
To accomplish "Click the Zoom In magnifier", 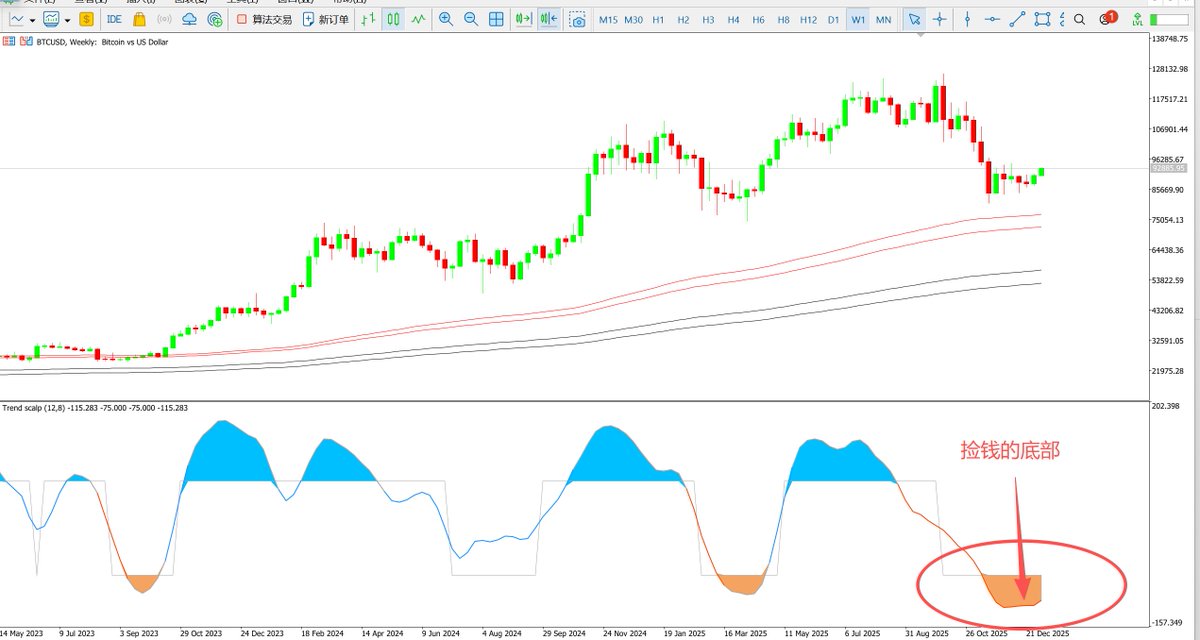I will click(445, 19).
